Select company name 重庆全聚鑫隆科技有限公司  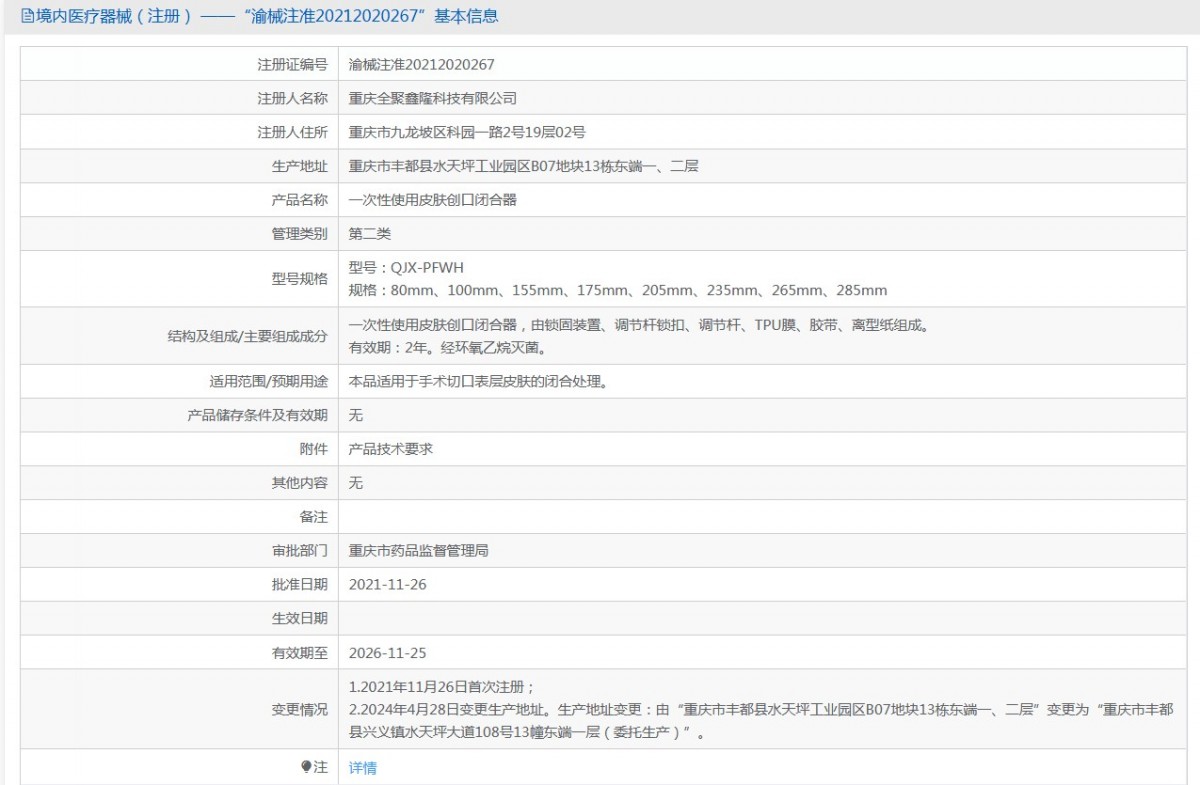tap(433, 98)
